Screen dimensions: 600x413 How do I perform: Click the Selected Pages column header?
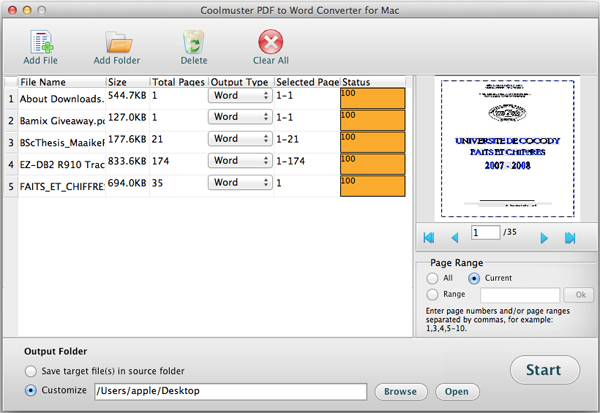pos(307,82)
